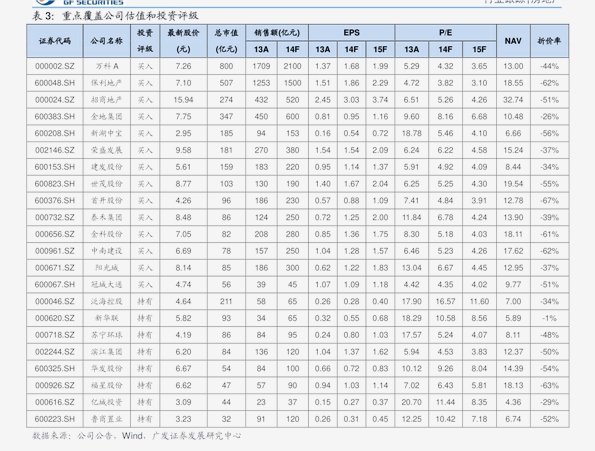Click the 20.70 P/E value cell

[x=411, y=402]
